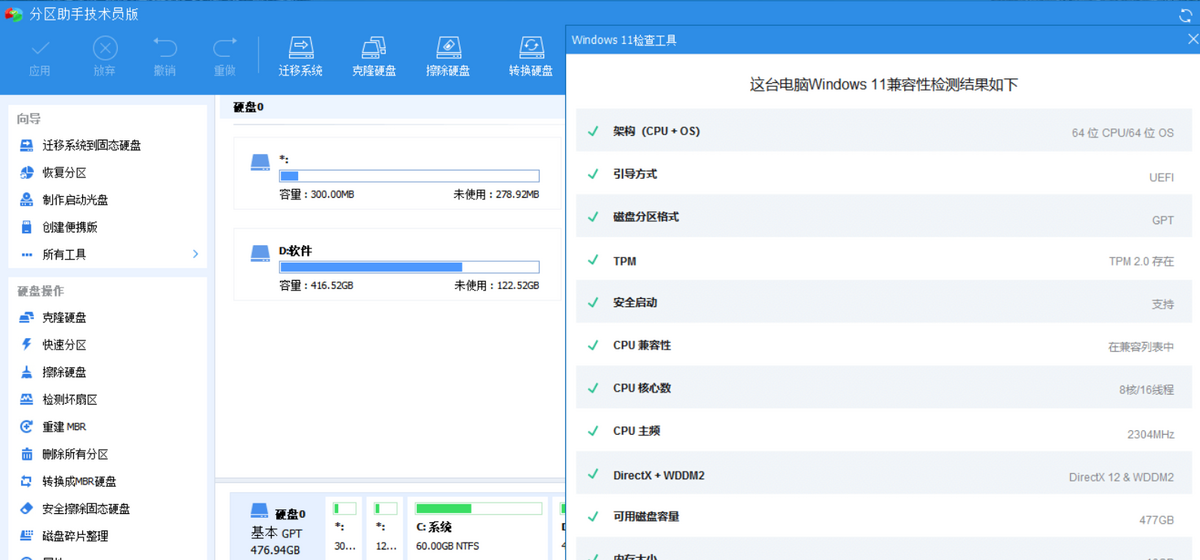Expand the 所有工具 all tools chevron

[195, 254]
